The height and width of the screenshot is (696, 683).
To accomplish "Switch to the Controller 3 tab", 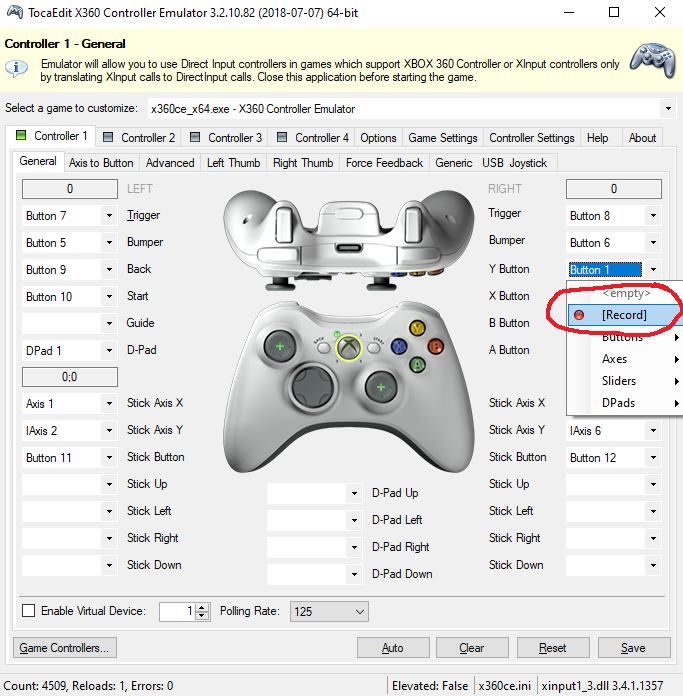I will 226,138.
